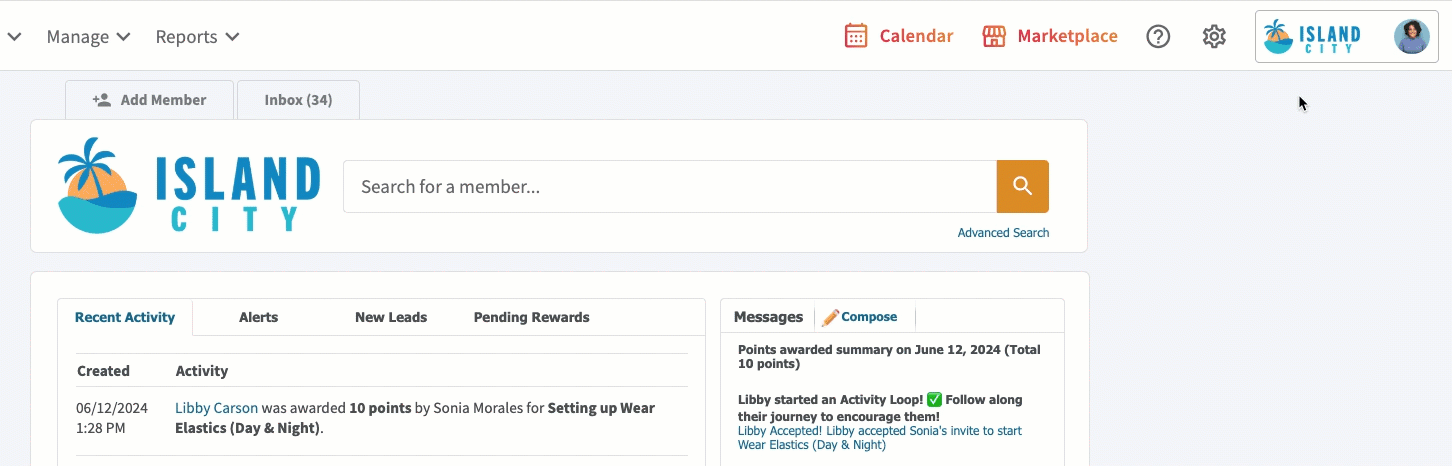Open the Advanced Search link
Viewport: 1452px width, 466px height.
(x=1003, y=233)
